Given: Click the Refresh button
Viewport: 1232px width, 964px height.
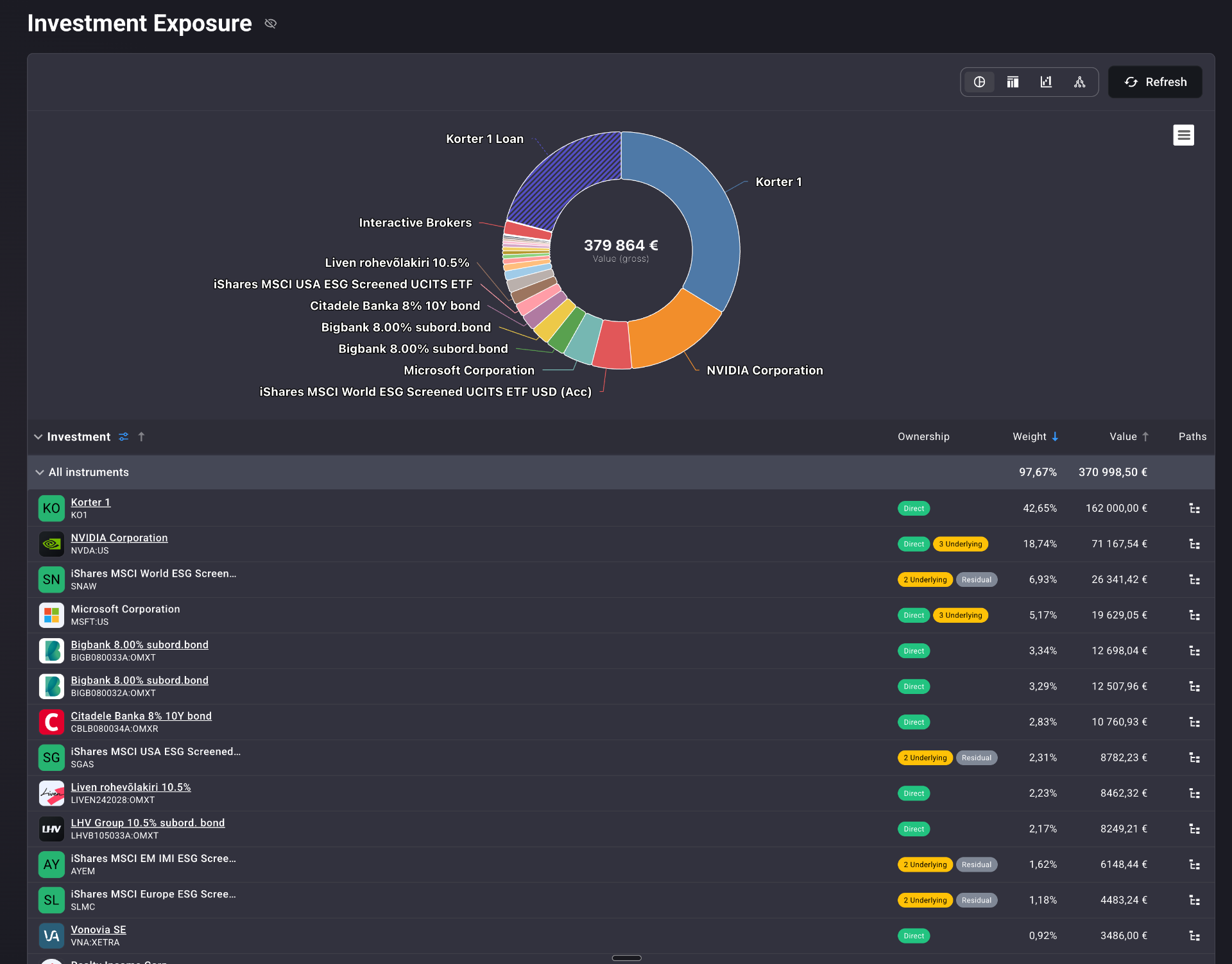Looking at the screenshot, I should click(1155, 82).
